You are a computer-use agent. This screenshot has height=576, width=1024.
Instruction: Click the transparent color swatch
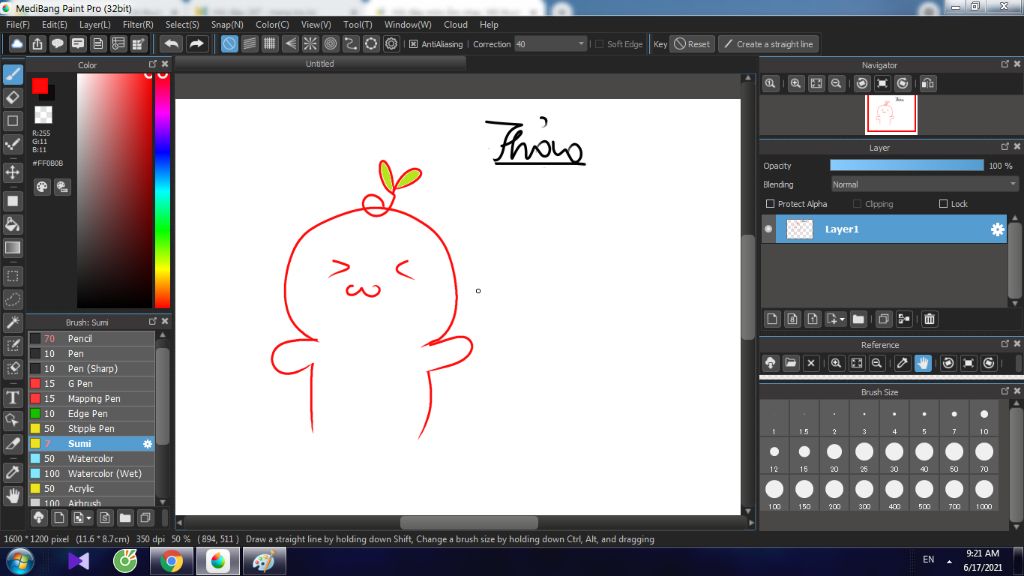pyautogui.click(x=43, y=115)
